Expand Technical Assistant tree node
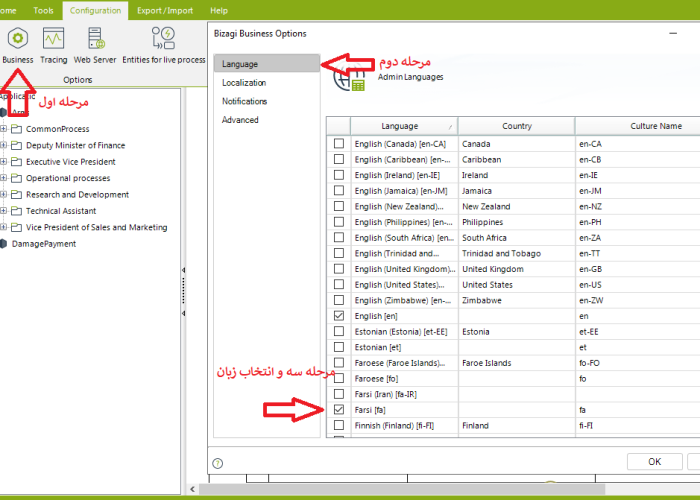 tap(4, 211)
